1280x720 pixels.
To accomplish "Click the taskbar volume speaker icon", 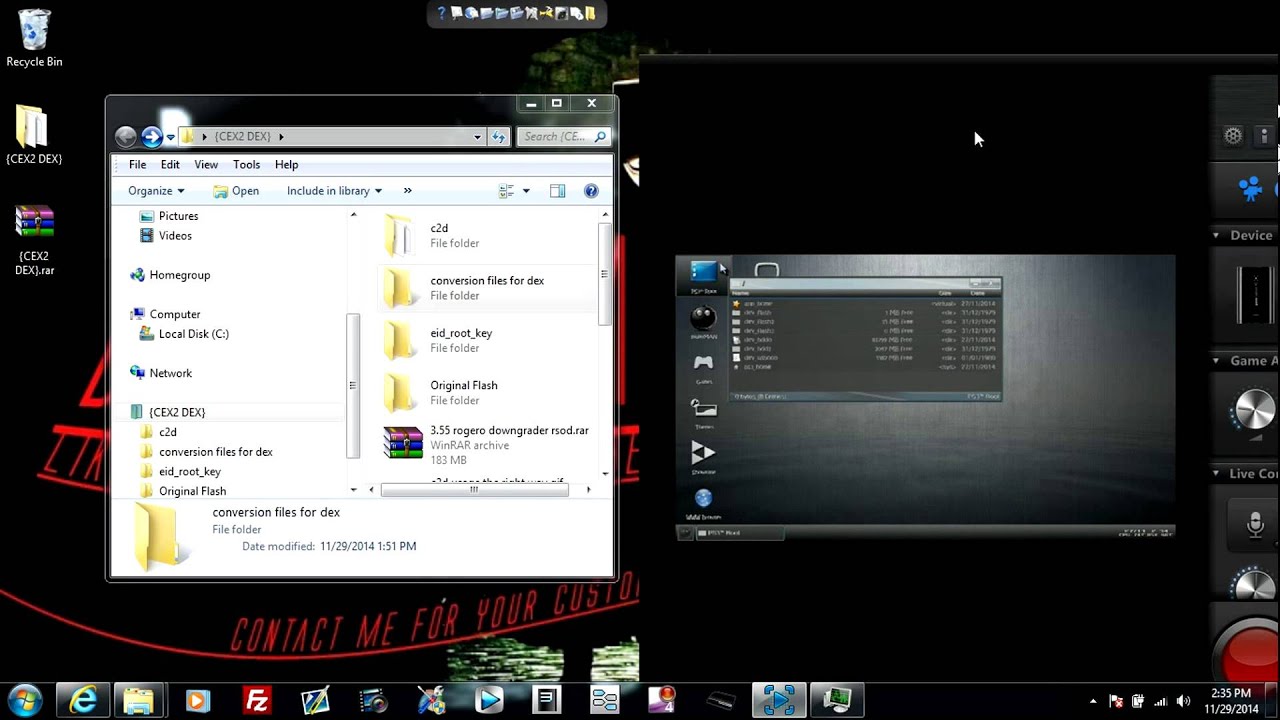I will click(1183, 701).
